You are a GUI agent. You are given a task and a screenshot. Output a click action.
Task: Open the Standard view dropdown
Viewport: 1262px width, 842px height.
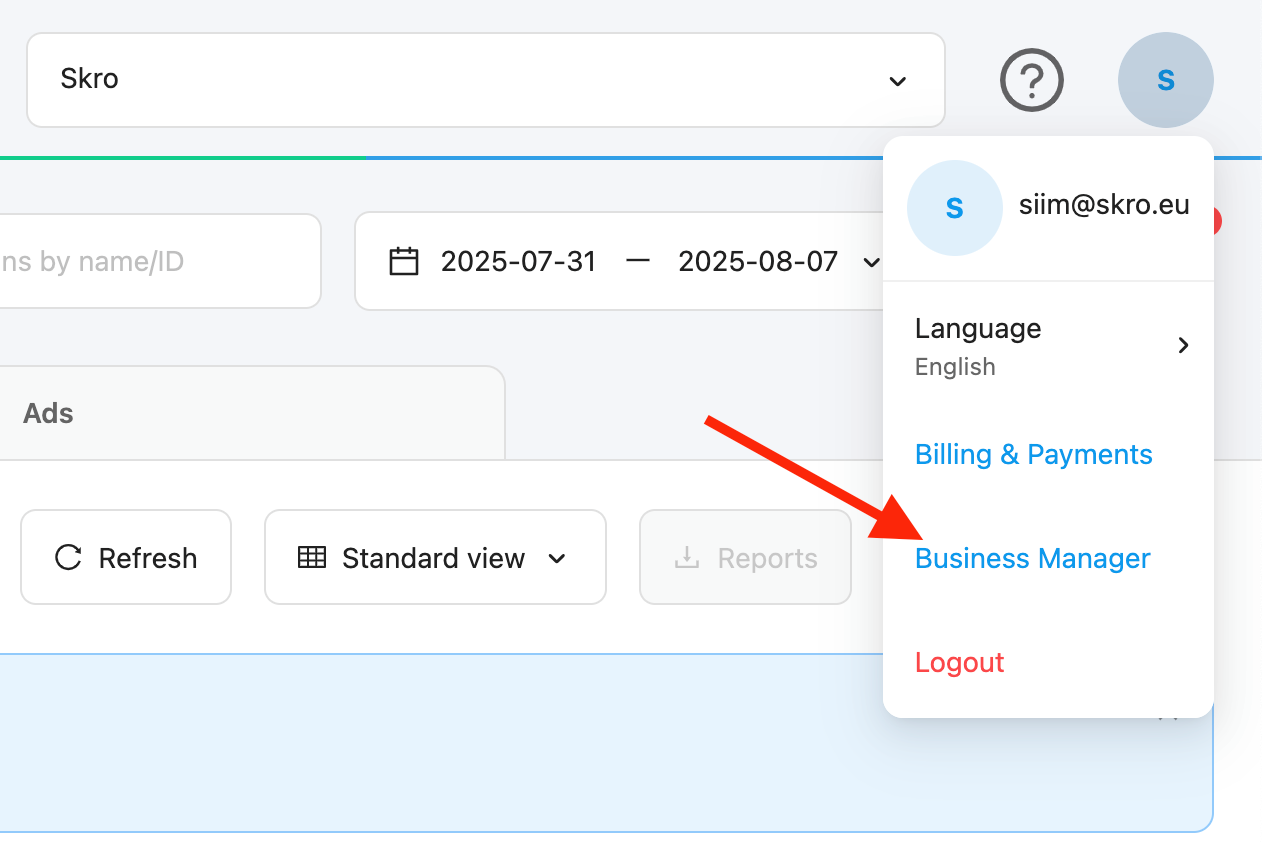tap(435, 558)
